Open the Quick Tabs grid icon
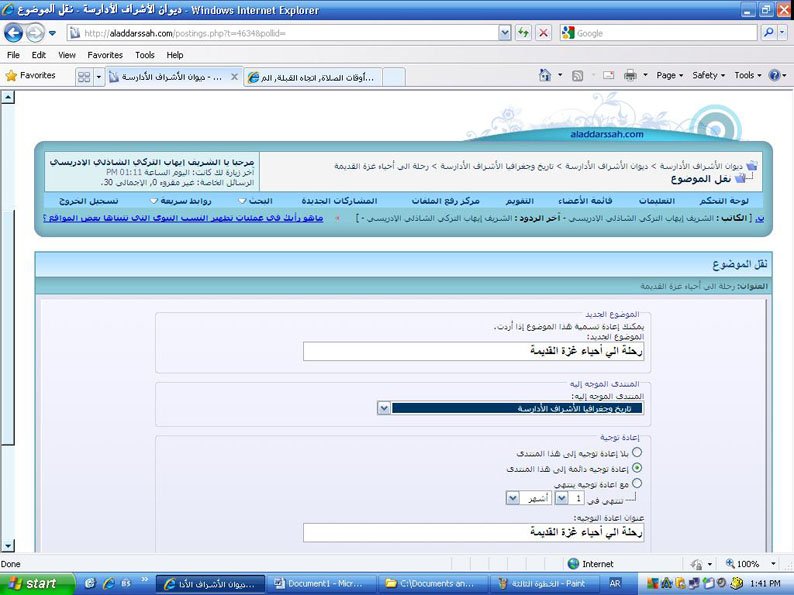This screenshot has width=794, height=595. point(84,76)
